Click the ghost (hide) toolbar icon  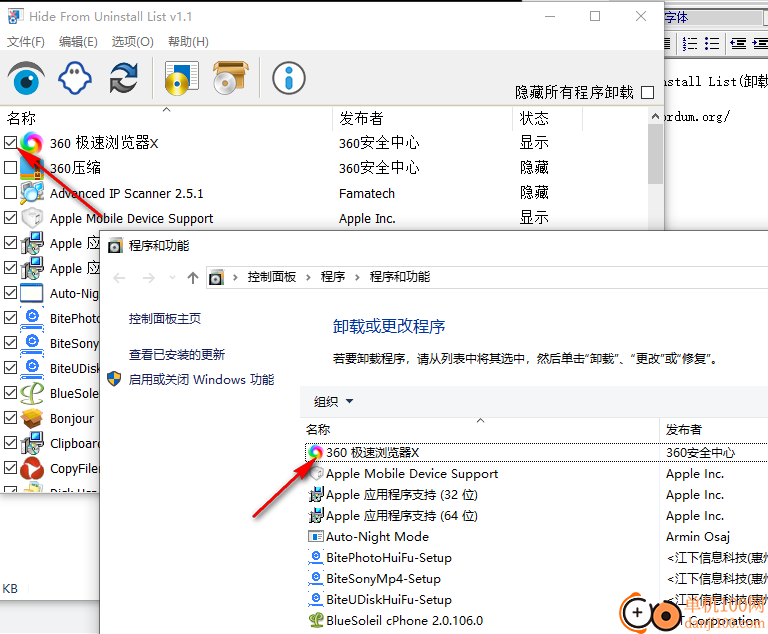[x=75, y=78]
